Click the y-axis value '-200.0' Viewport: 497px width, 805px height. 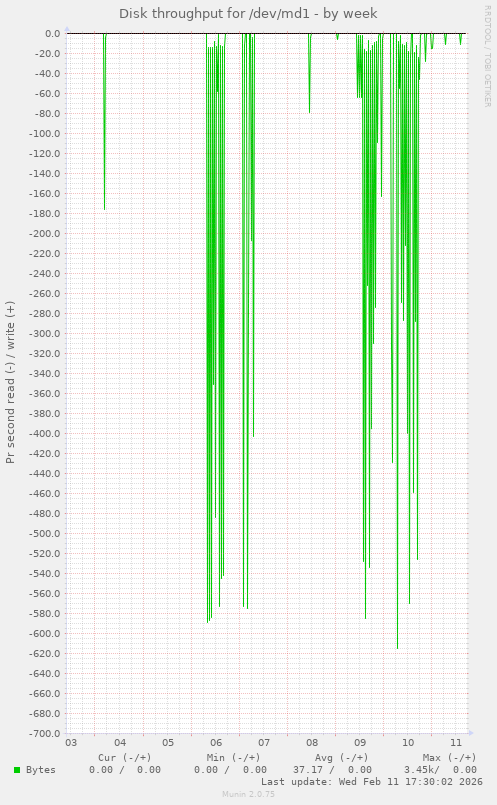click(47, 234)
